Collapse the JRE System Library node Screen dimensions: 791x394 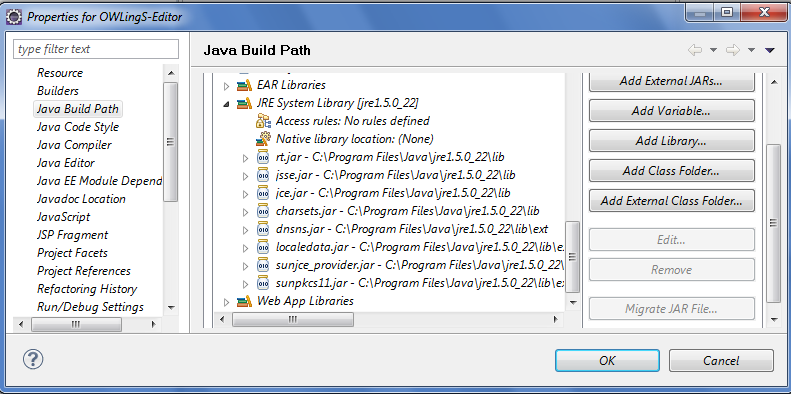coord(227,104)
